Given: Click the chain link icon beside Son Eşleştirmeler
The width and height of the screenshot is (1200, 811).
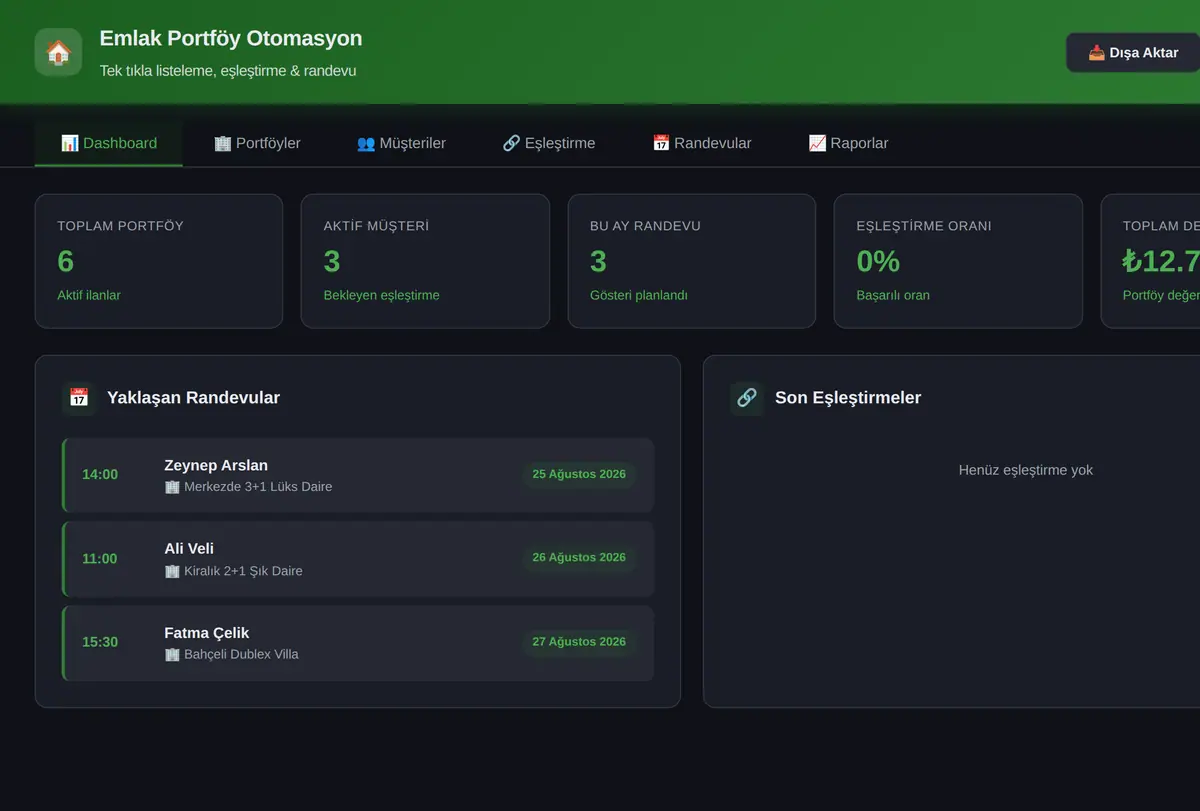Looking at the screenshot, I should 747,397.
